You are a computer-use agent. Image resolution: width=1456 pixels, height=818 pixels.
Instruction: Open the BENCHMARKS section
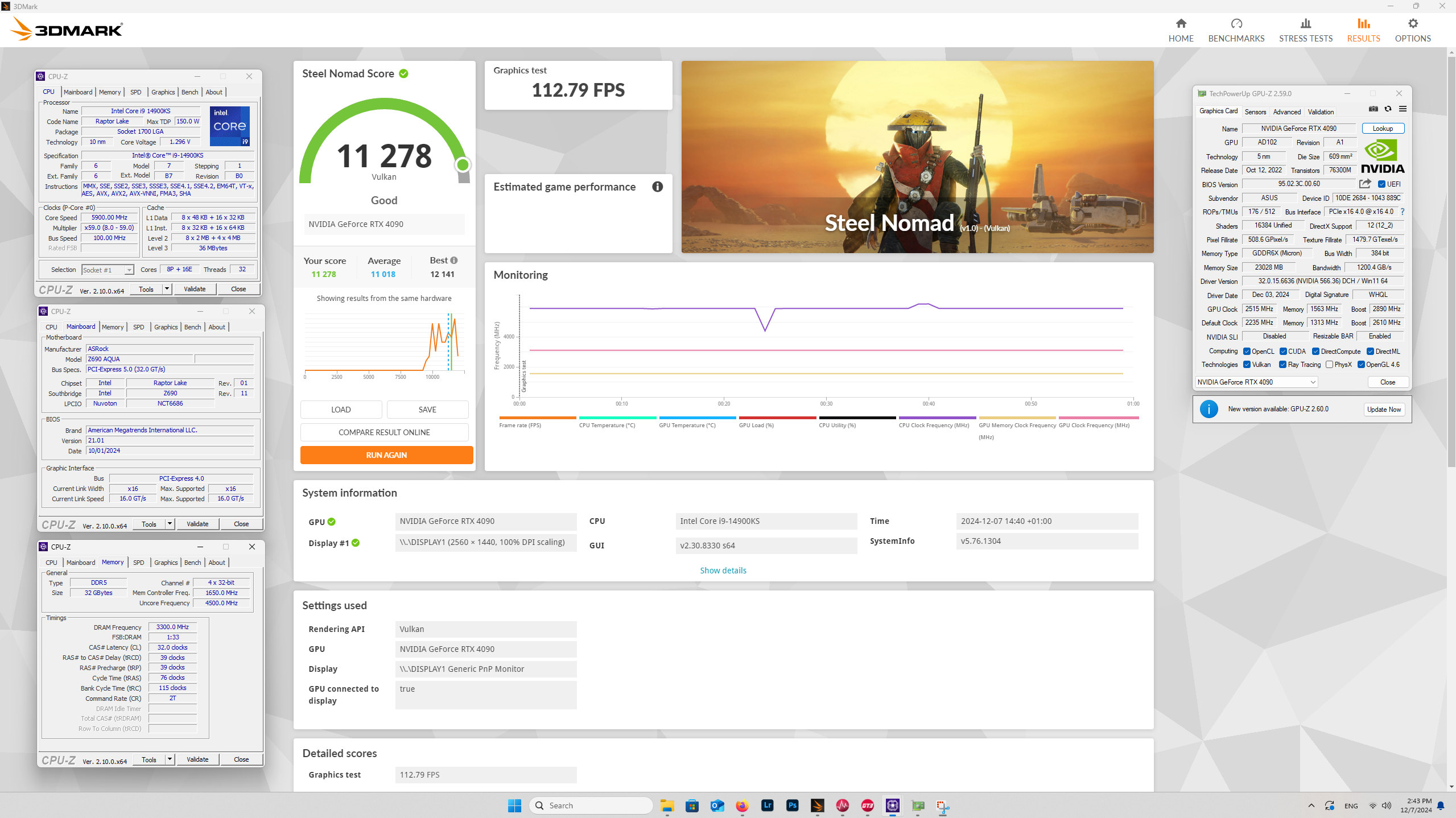1236,30
